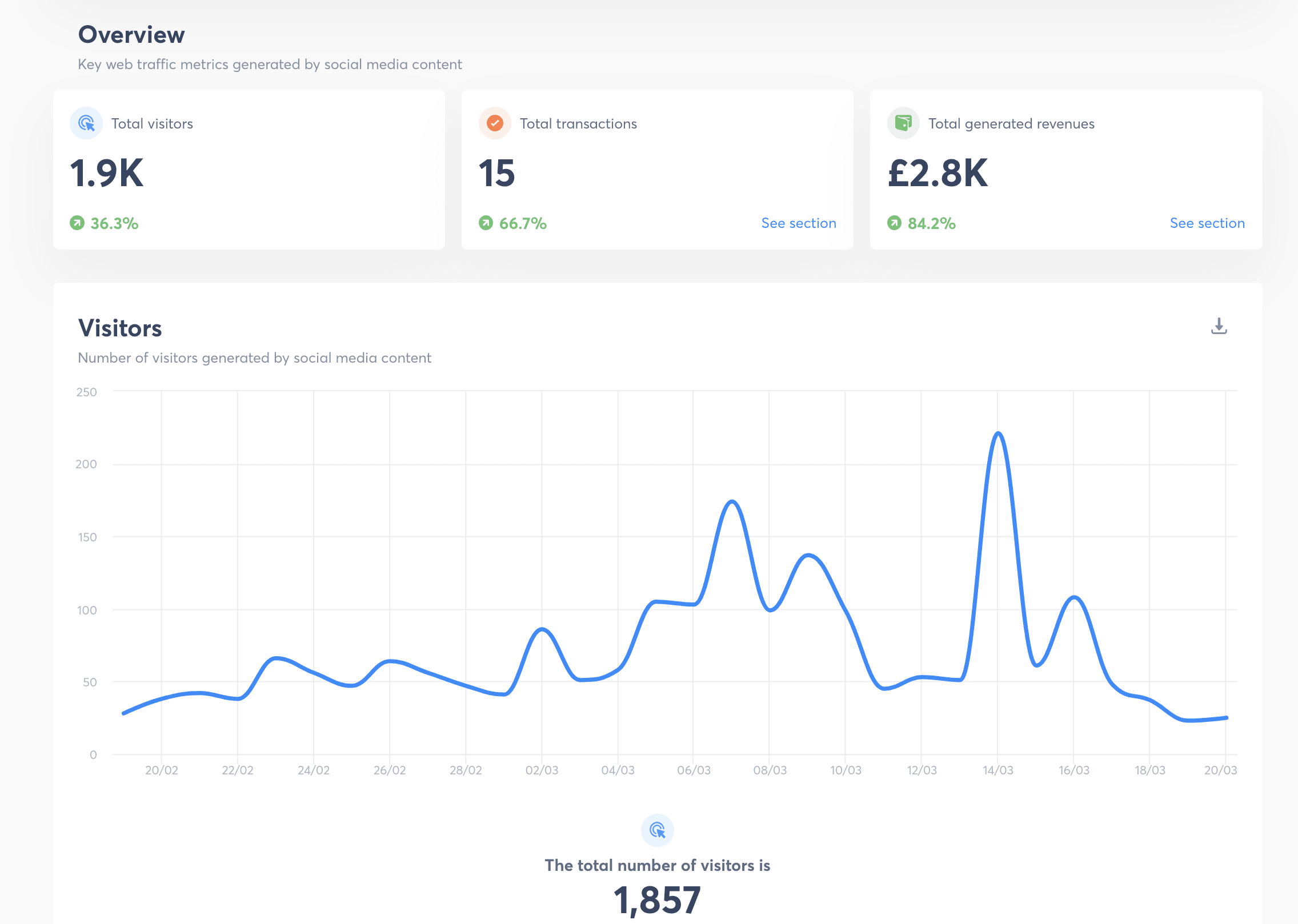
Task: Click the 66.7% growth percentage
Action: pos(523,223)
